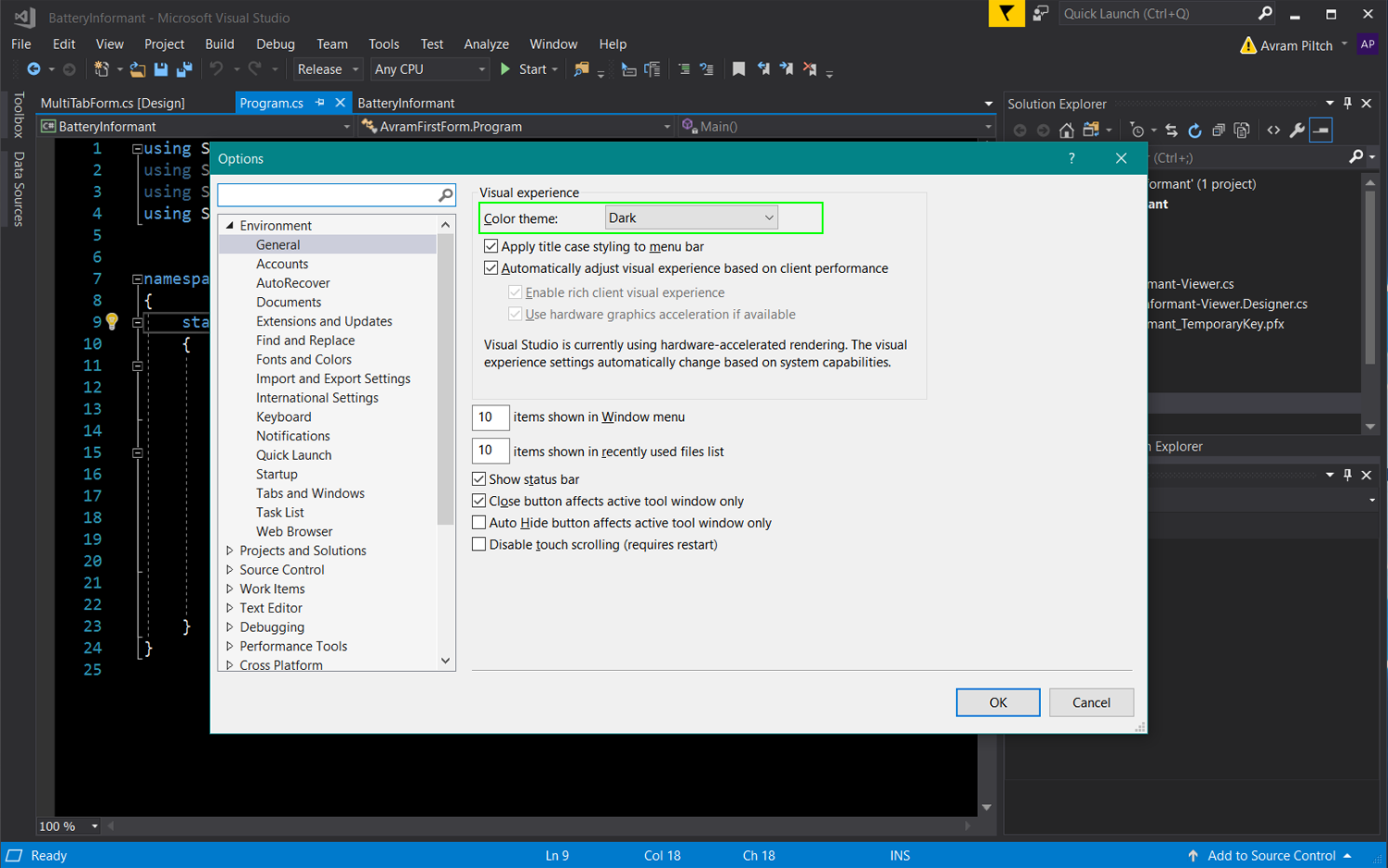Click the Send Feedback person icon

point(1041,14)
